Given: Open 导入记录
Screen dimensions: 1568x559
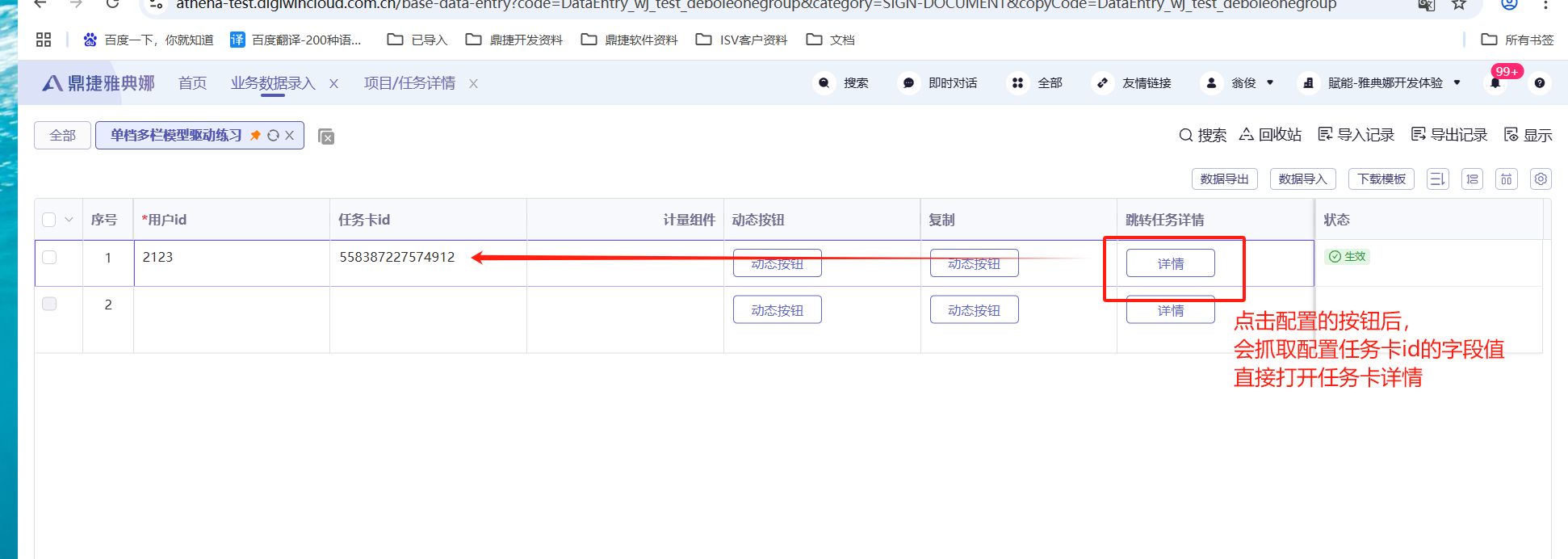Looking at the screenshot, I should click(x=1356, y=135).
